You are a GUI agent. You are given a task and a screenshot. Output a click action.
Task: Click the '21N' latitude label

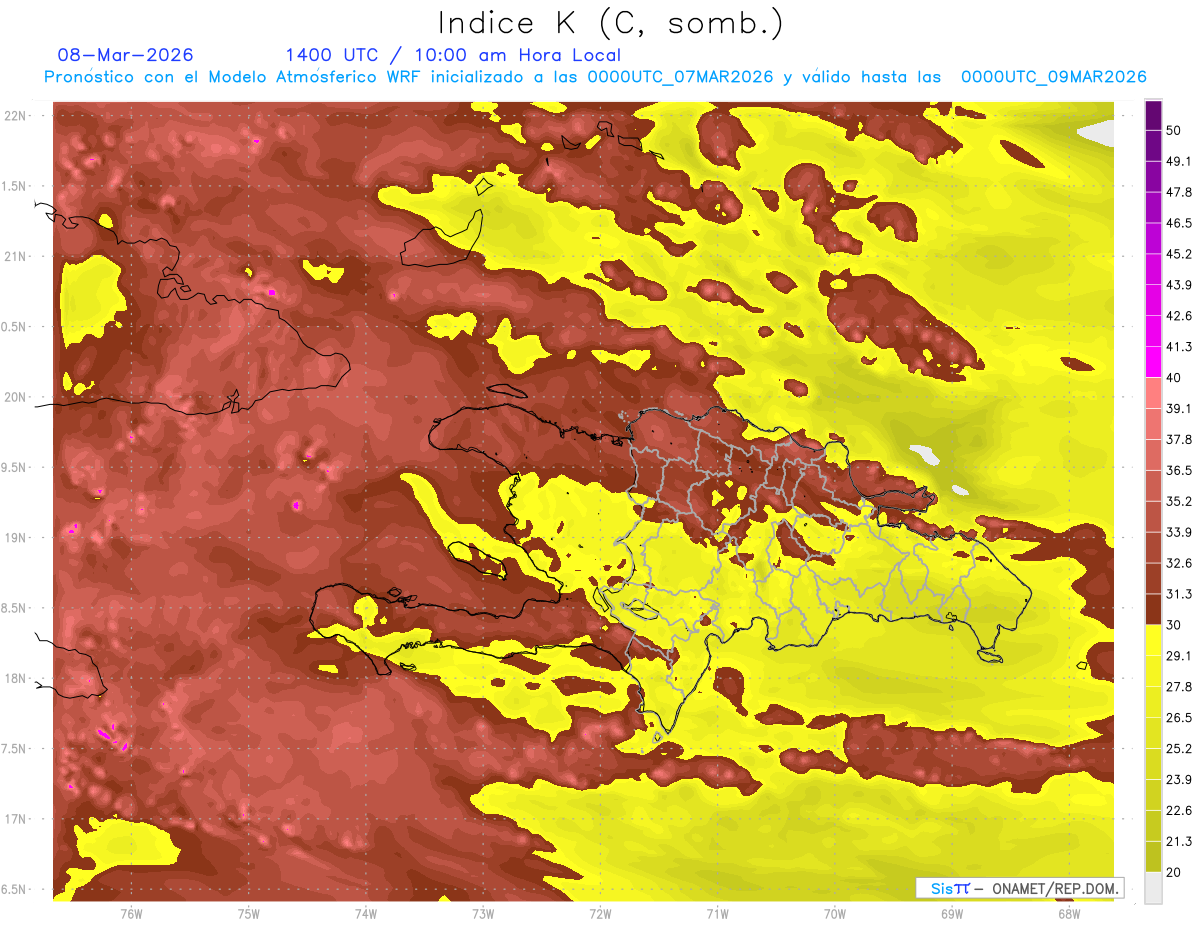17,256
